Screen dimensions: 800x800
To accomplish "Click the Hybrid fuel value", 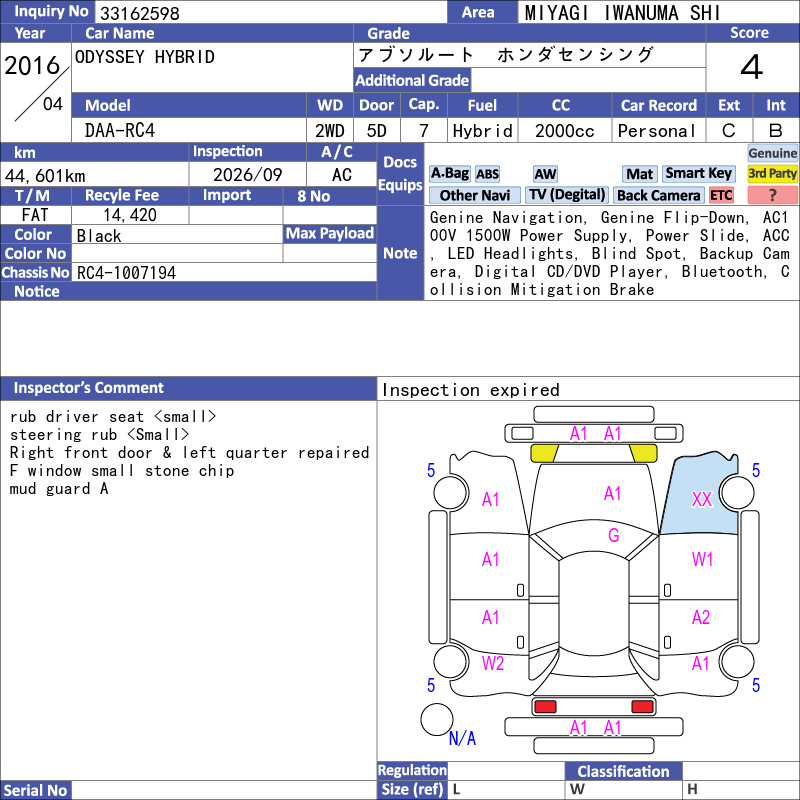I will [x=483, y=131].
